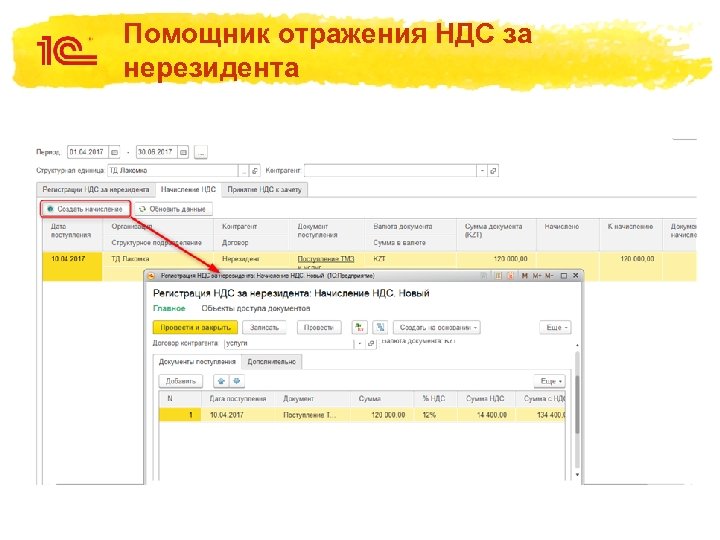720x540 pixels.
Task: Click the Добавить button
Action: pos(180,381)
